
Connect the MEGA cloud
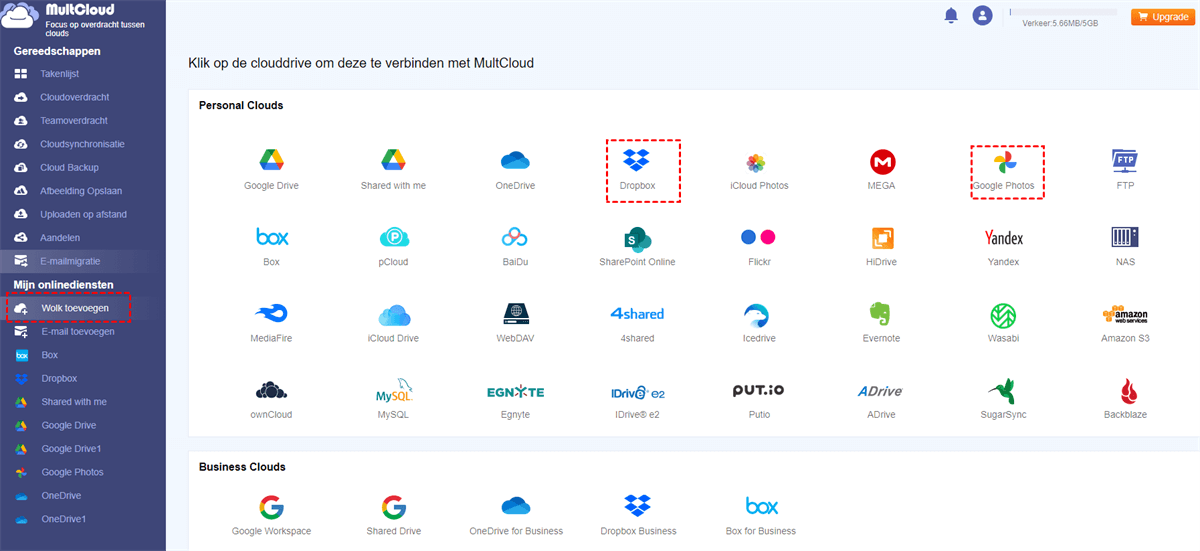point(882,161)
